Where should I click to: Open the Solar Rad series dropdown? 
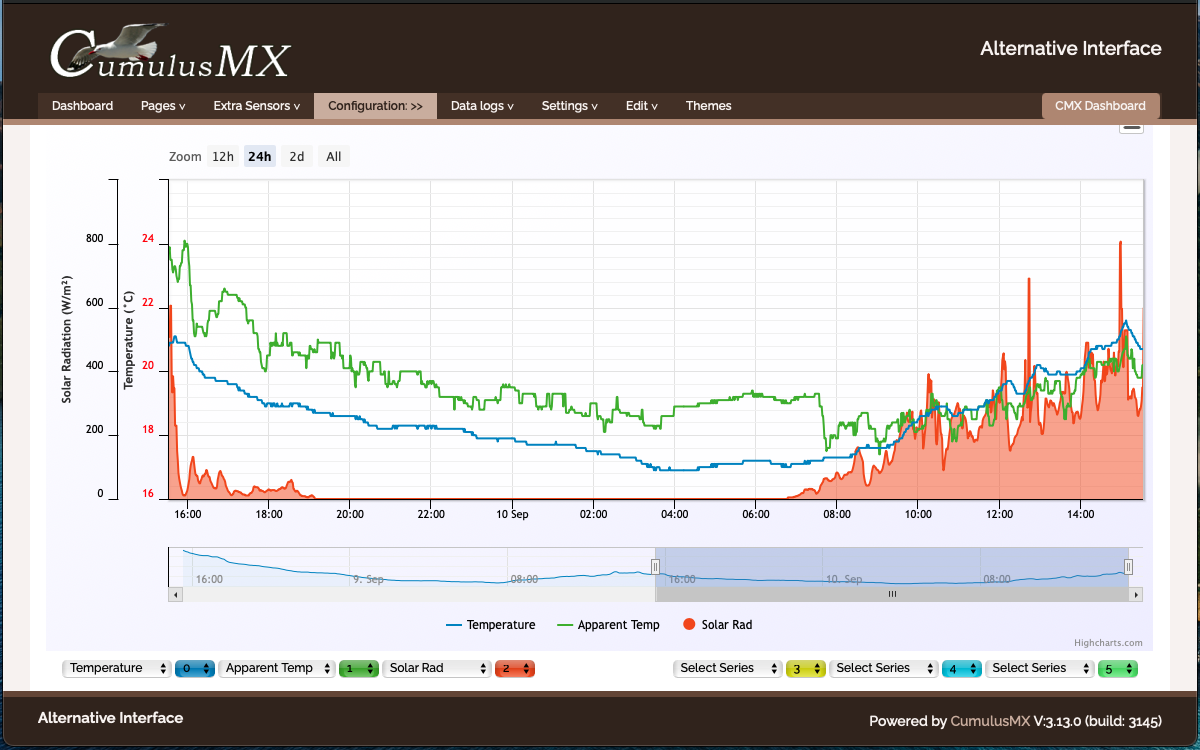pos(438,668)
